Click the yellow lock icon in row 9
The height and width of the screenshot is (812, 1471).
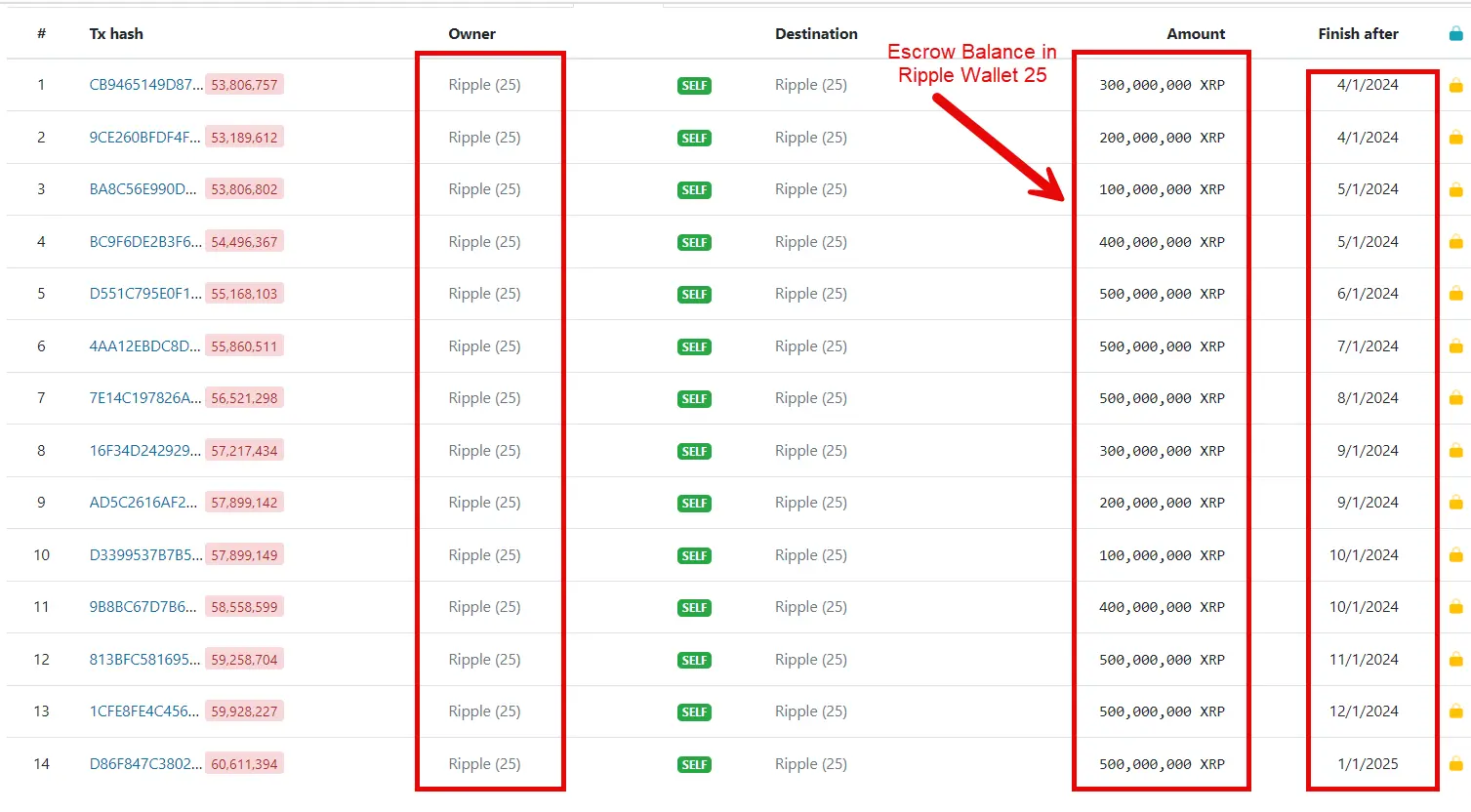click(x=1455, y=503)
